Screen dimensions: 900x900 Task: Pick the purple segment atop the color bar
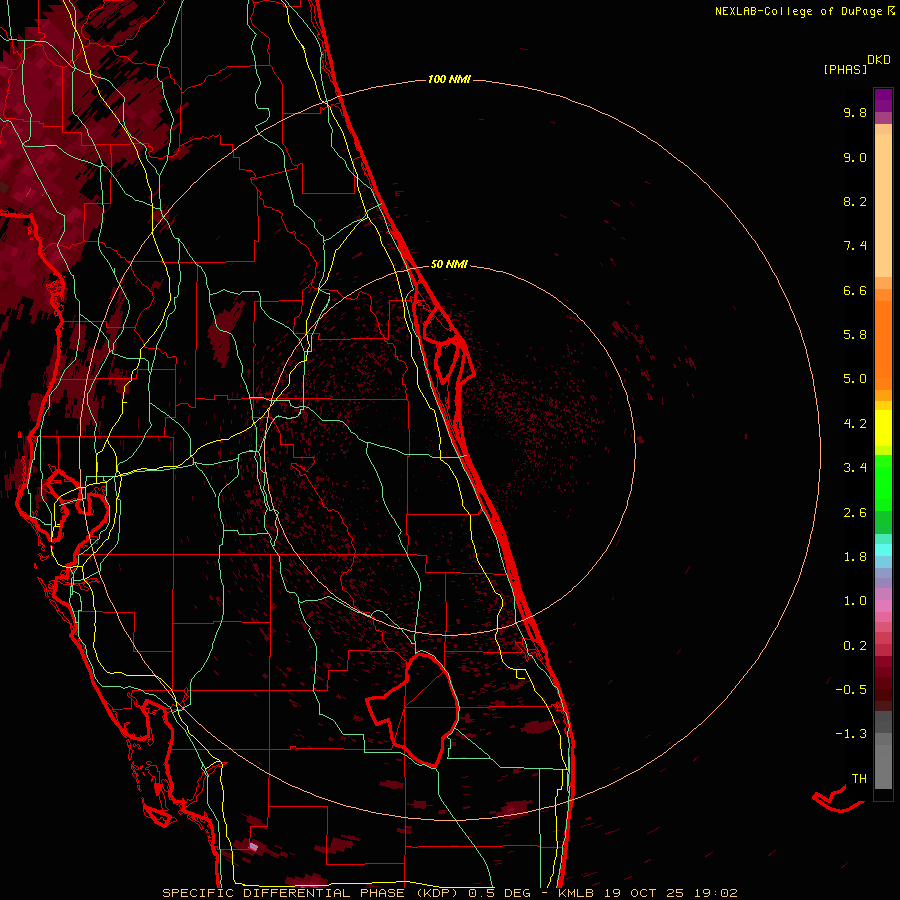(883, 100)
